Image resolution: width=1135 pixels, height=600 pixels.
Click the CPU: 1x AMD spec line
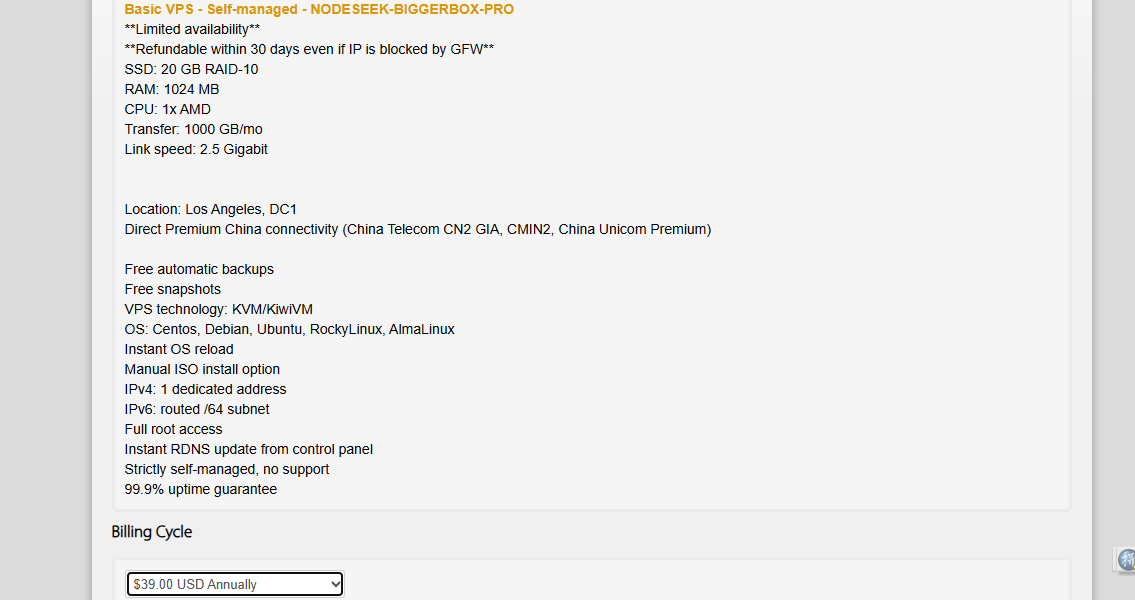168,109
